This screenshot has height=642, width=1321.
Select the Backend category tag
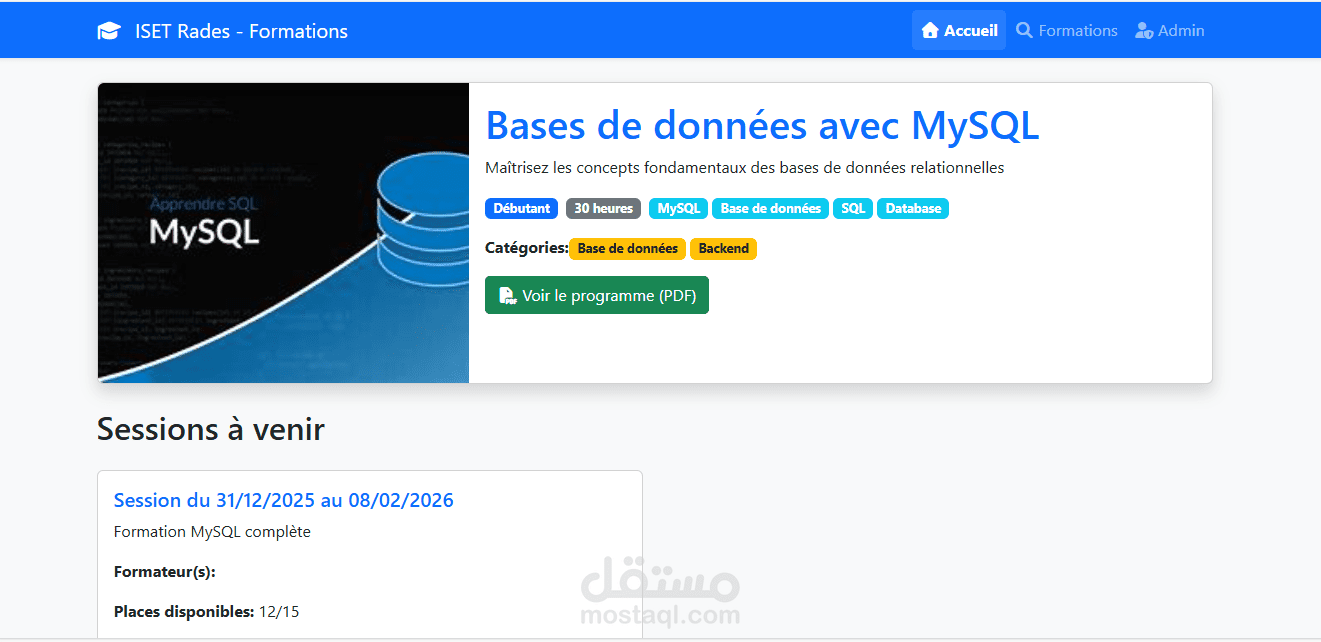coord(723,248)
